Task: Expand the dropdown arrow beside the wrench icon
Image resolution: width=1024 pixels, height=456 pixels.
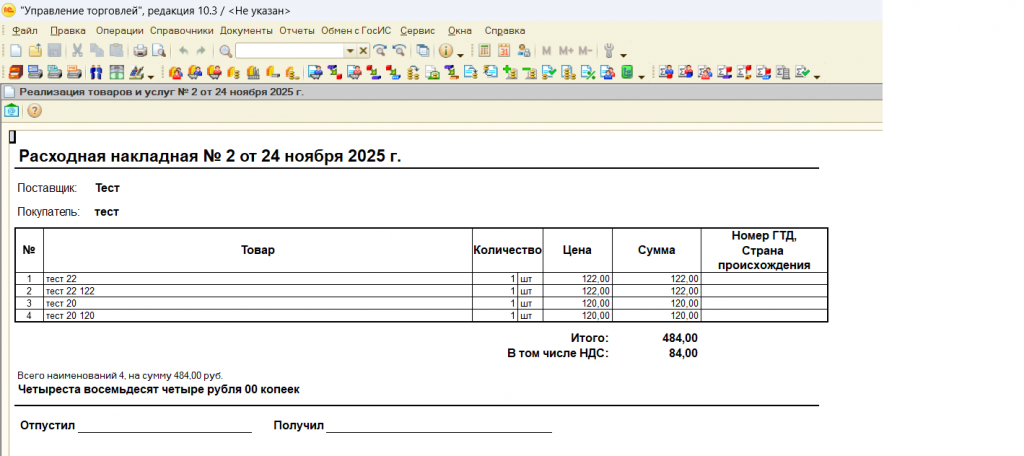Action: click(624, 54)
